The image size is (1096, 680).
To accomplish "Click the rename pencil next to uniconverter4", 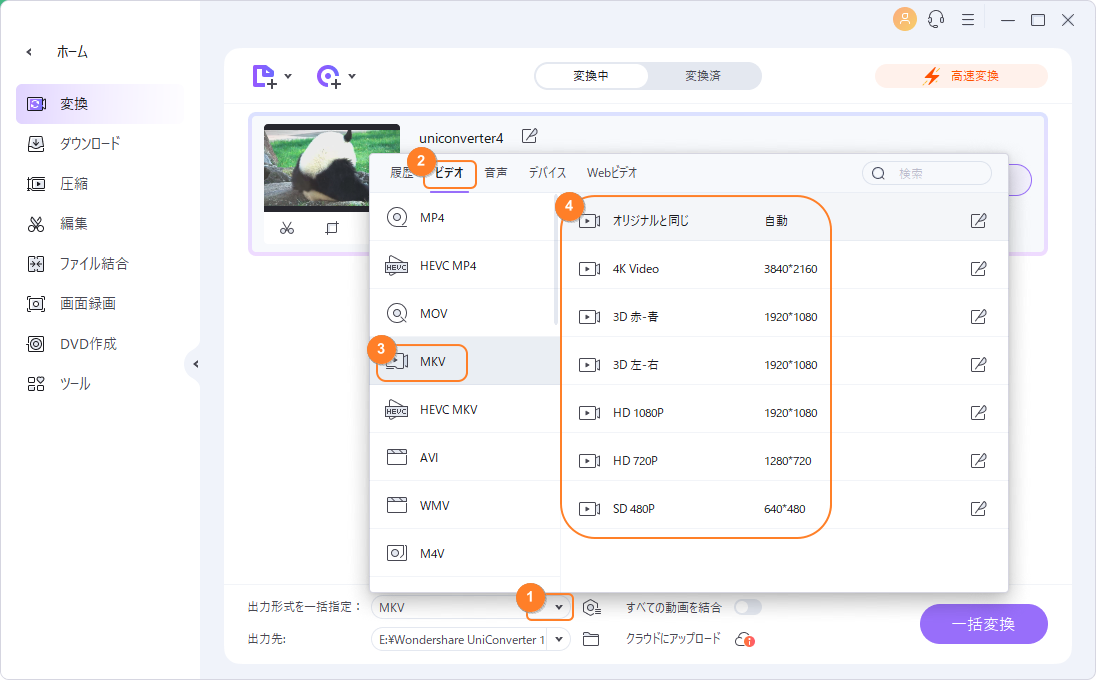I will 530,136.
